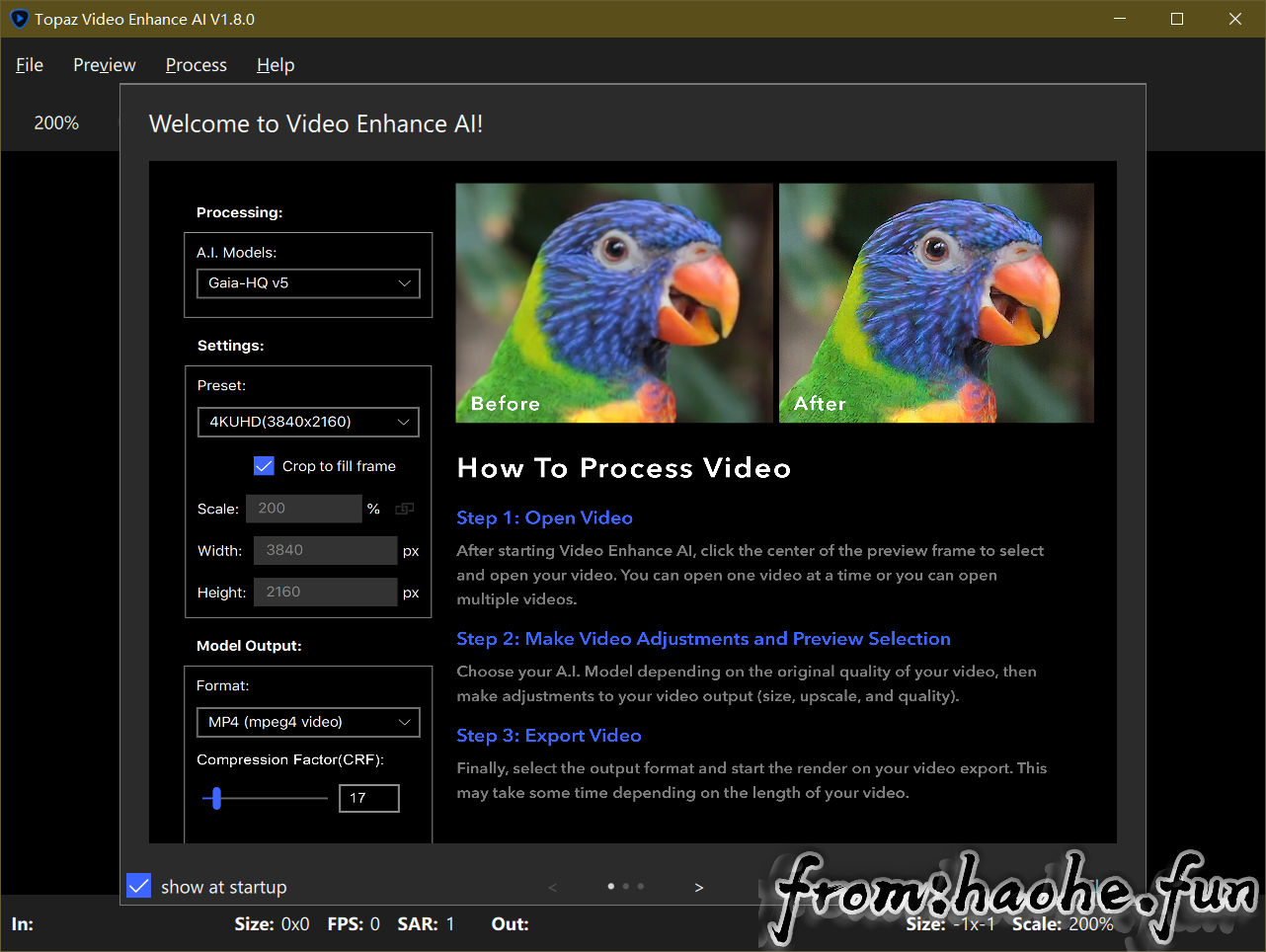The height and width of the screenshot is (952, 1266).
Task: Click the After parrot thumbnail
Action: 936,303
